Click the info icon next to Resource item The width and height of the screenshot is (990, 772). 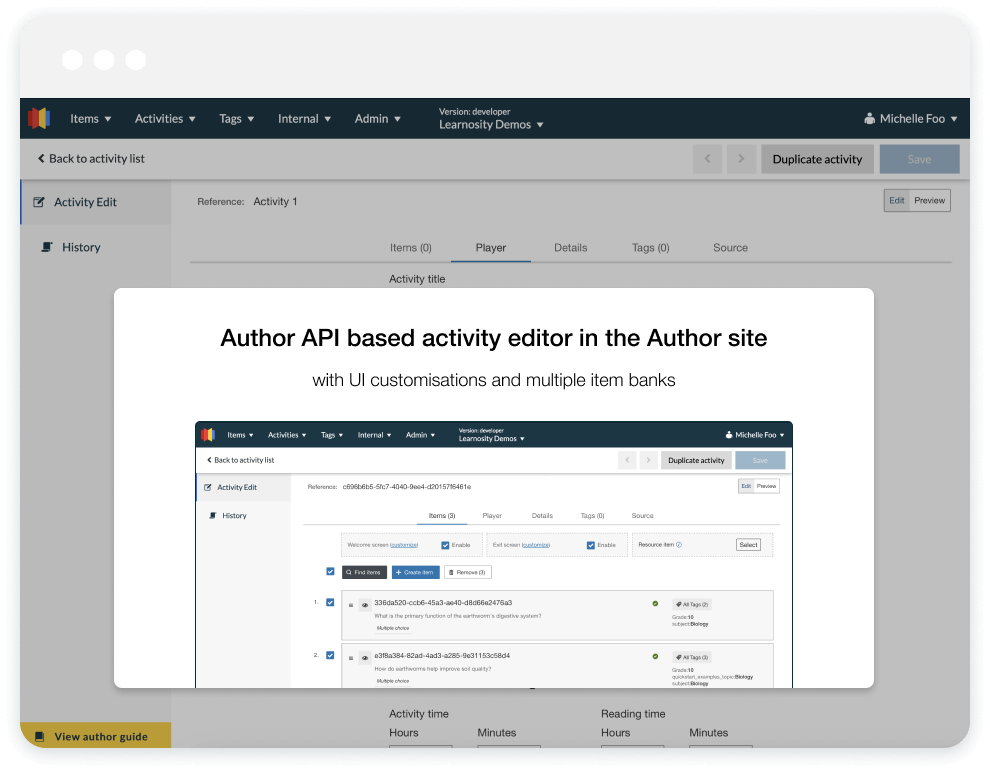679,545
